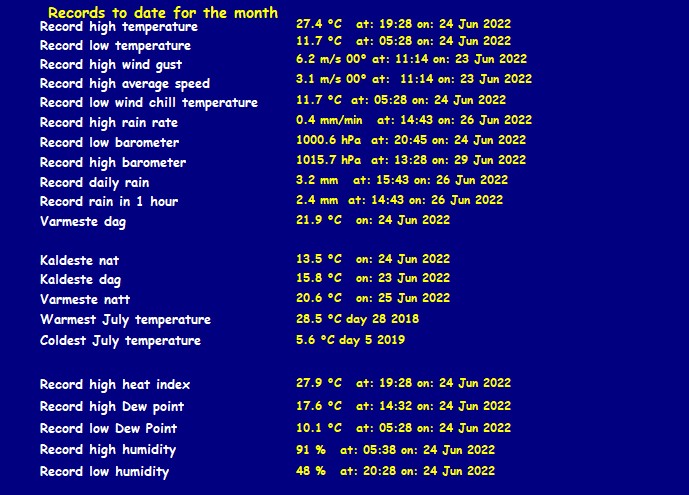Click the 'Record high average speed' label

point(125,84)
